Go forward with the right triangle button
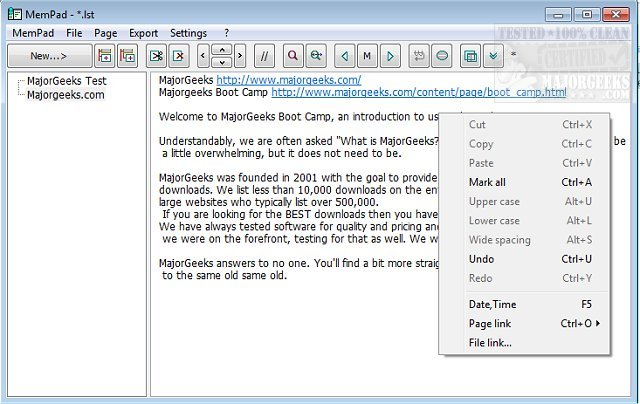Screen dimensions: 640x404 [390, 56]
